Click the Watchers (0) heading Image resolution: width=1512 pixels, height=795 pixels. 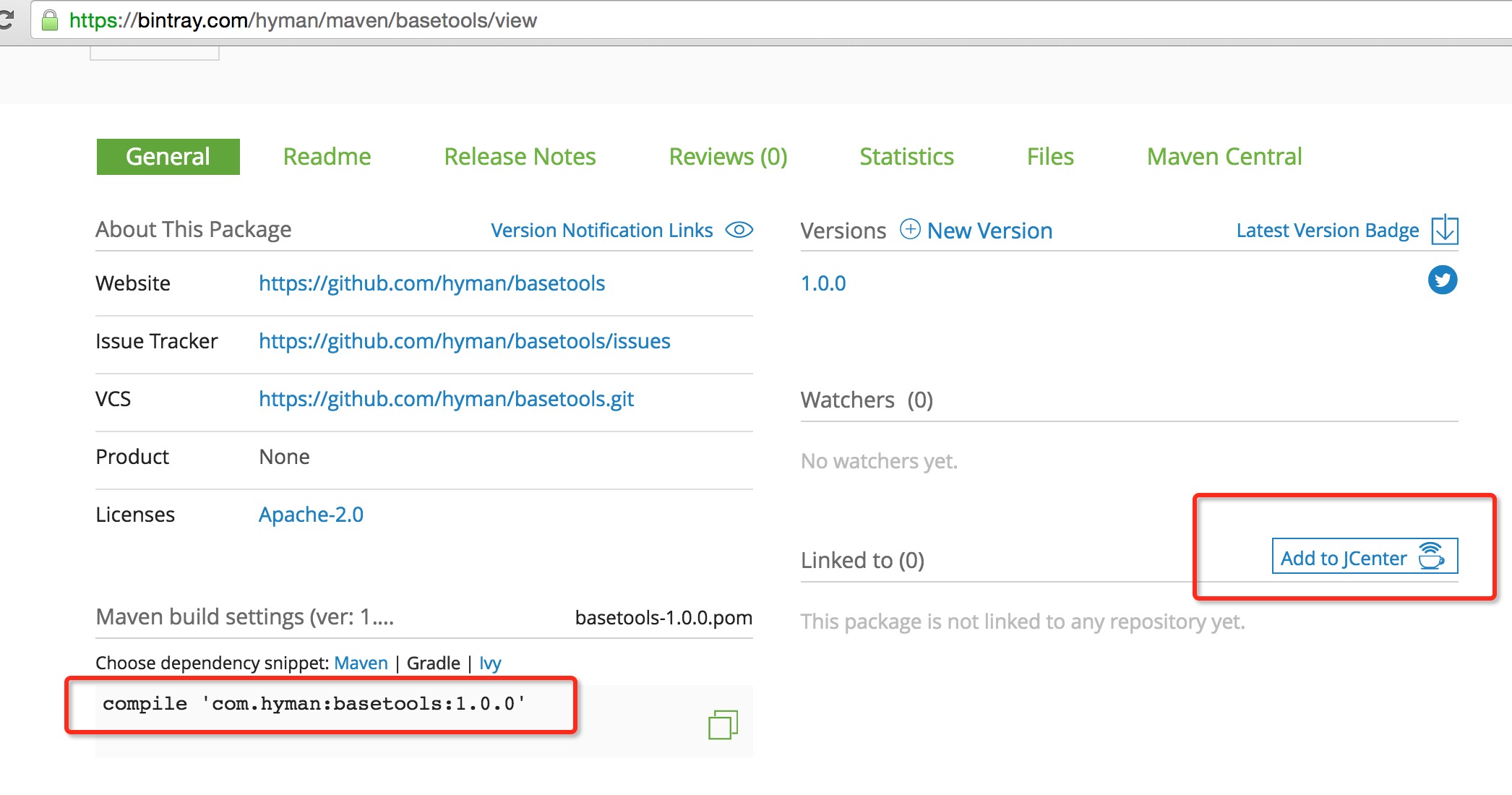(867, 400)
